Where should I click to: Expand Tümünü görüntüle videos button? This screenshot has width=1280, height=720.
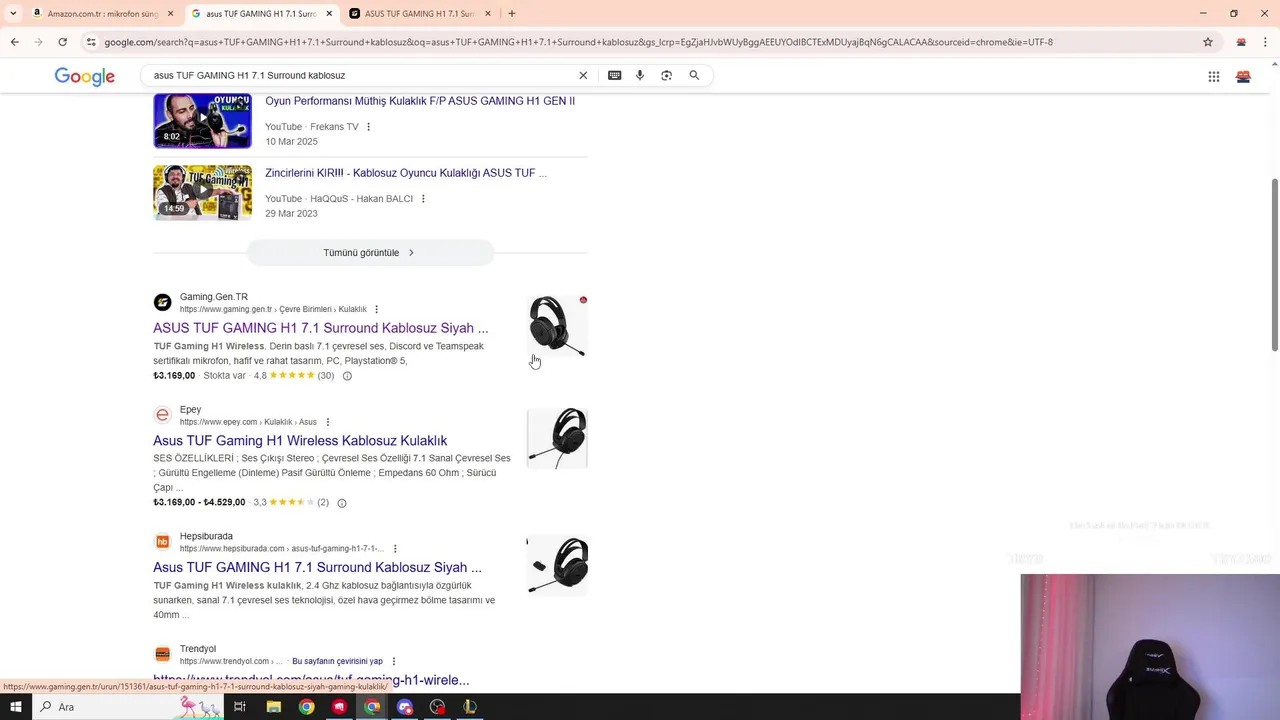[x=370, y=253]
